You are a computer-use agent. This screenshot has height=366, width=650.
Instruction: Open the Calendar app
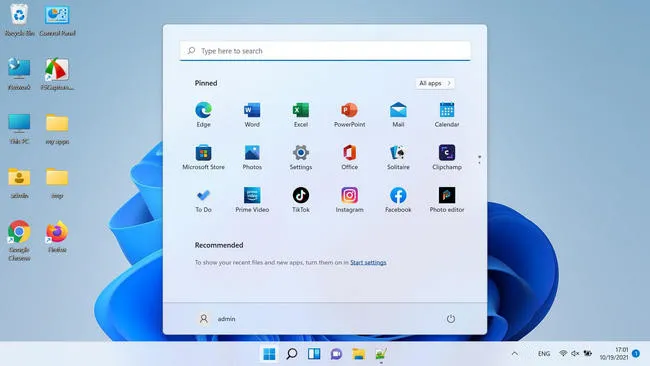click(447, 114)
